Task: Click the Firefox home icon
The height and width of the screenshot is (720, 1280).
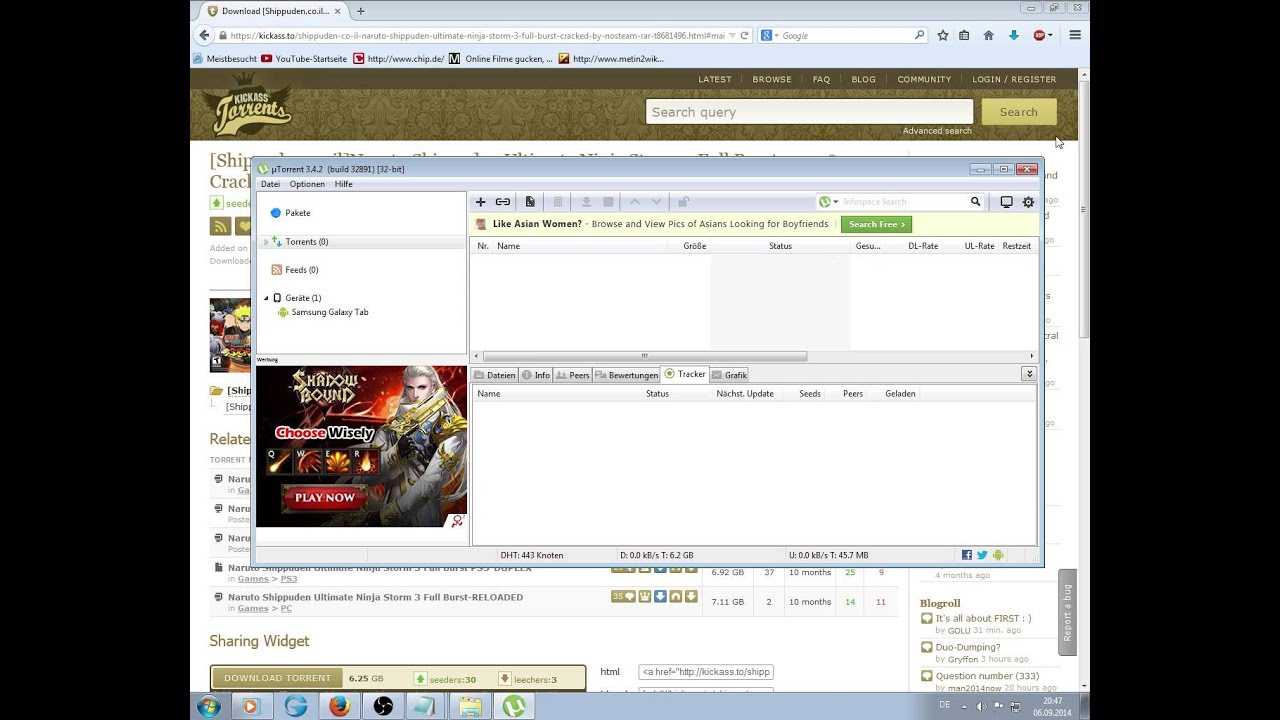Action: [988, 35]
